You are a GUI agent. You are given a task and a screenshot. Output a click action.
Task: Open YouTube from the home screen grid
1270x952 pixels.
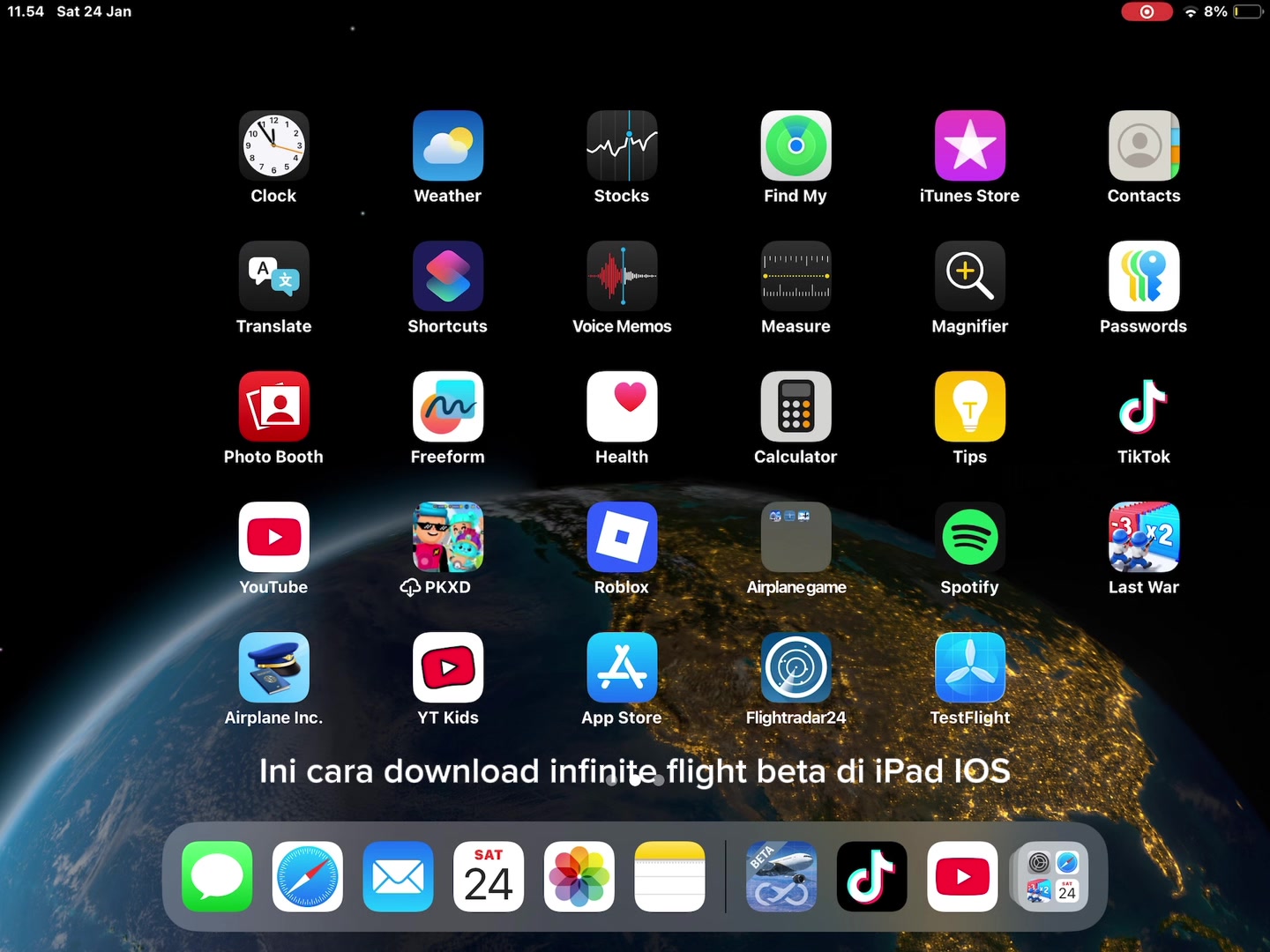pos(273,537)
